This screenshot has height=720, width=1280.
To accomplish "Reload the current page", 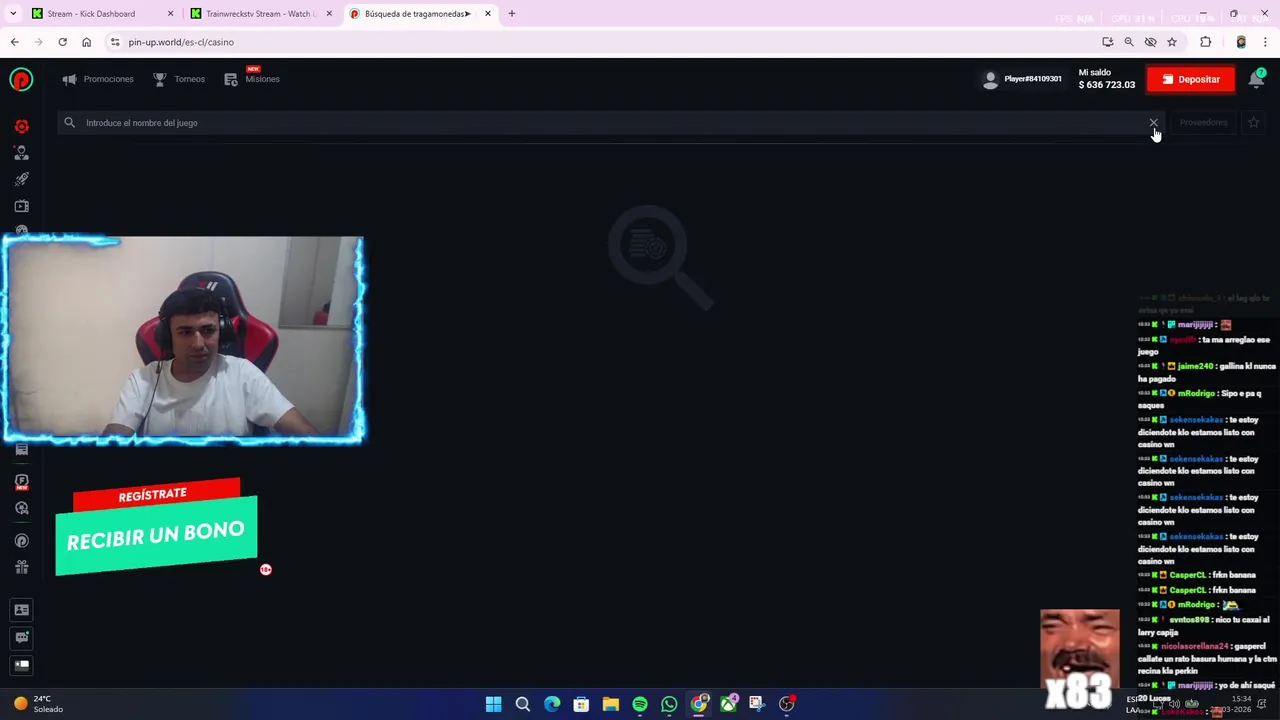I will pyautogui.click(x=62, y=42).
